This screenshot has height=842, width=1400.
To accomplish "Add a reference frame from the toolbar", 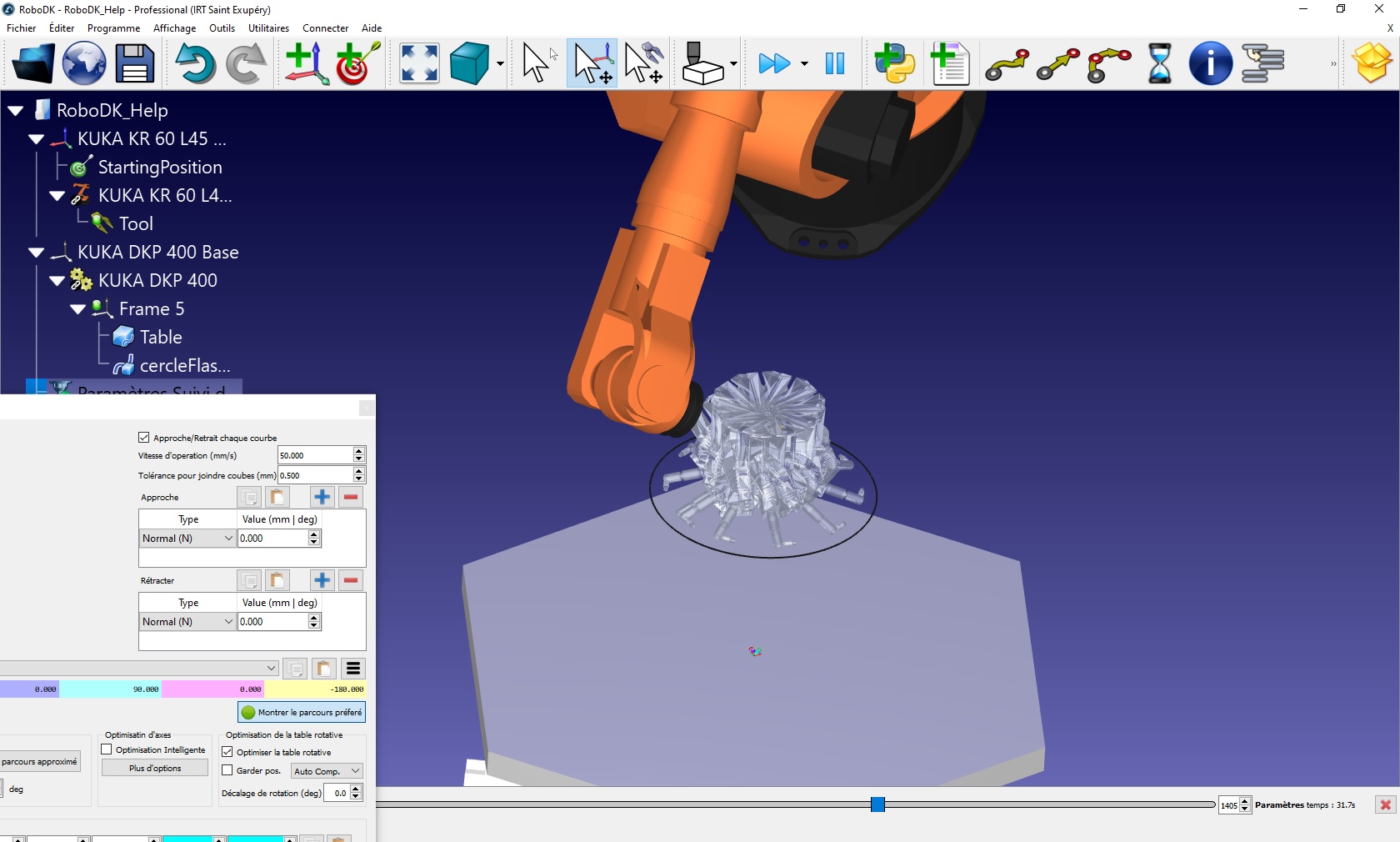I will click(x=306, y=64).
